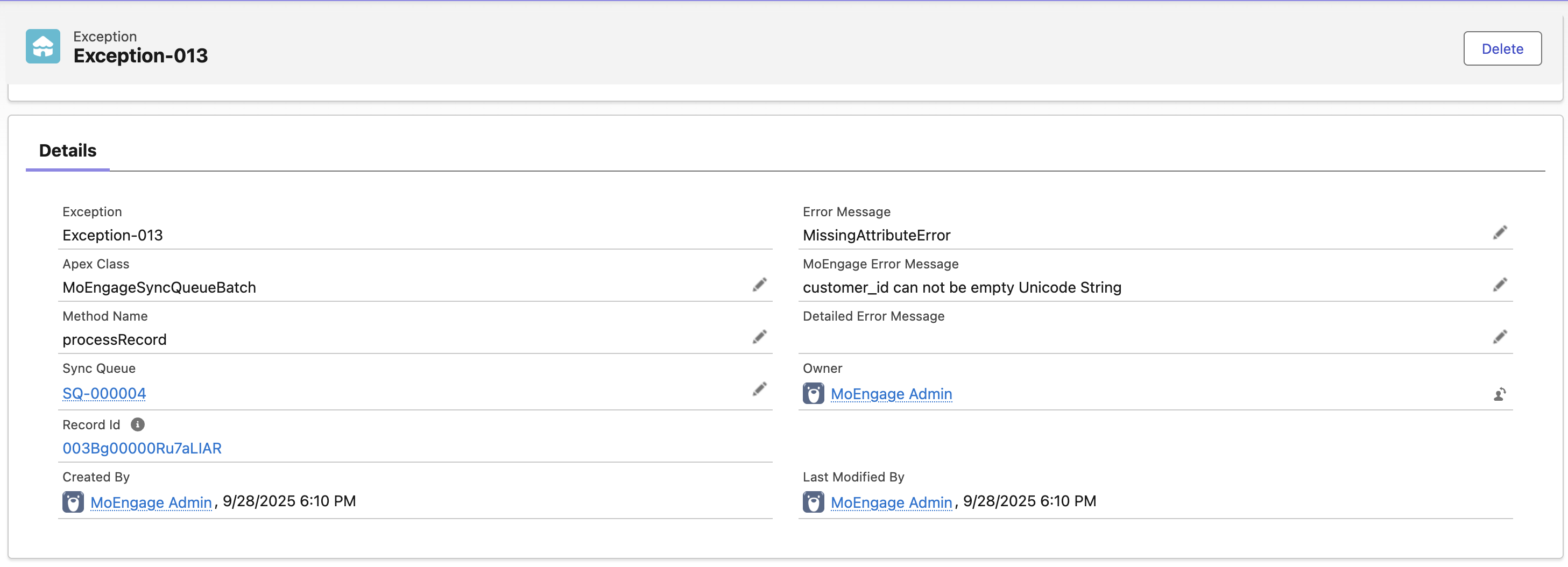The width and height of the screenshot is (1568, 567).
Task: Open Created By MoEngage Admin link
Action: pyautogui.click(x=151, y=502)
